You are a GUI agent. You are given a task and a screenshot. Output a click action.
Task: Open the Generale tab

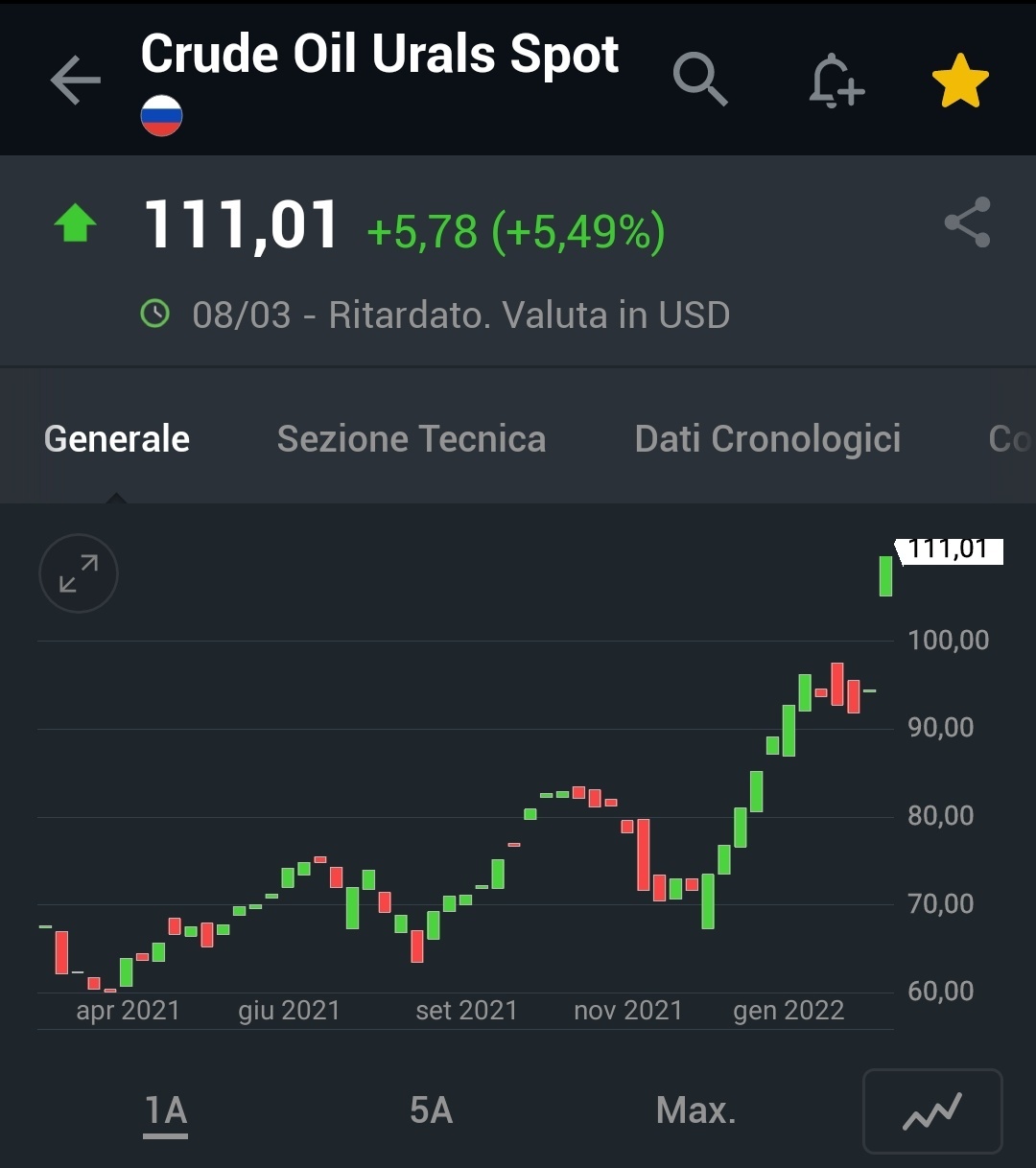click(117, 439)
